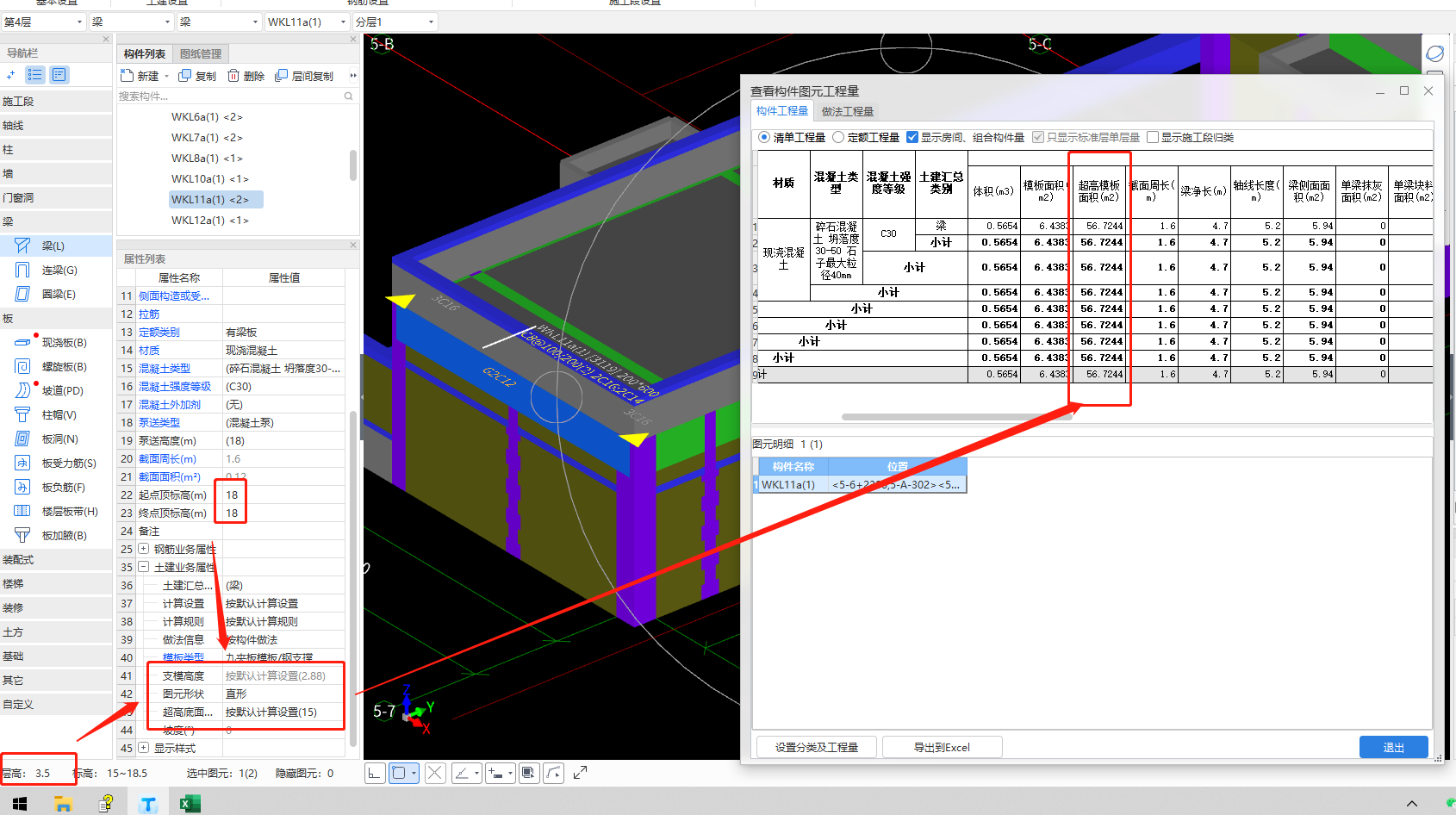Select the 梁(L) beam tool
The width and height of the screenshot is (1456, 815).
pos(52,246)
